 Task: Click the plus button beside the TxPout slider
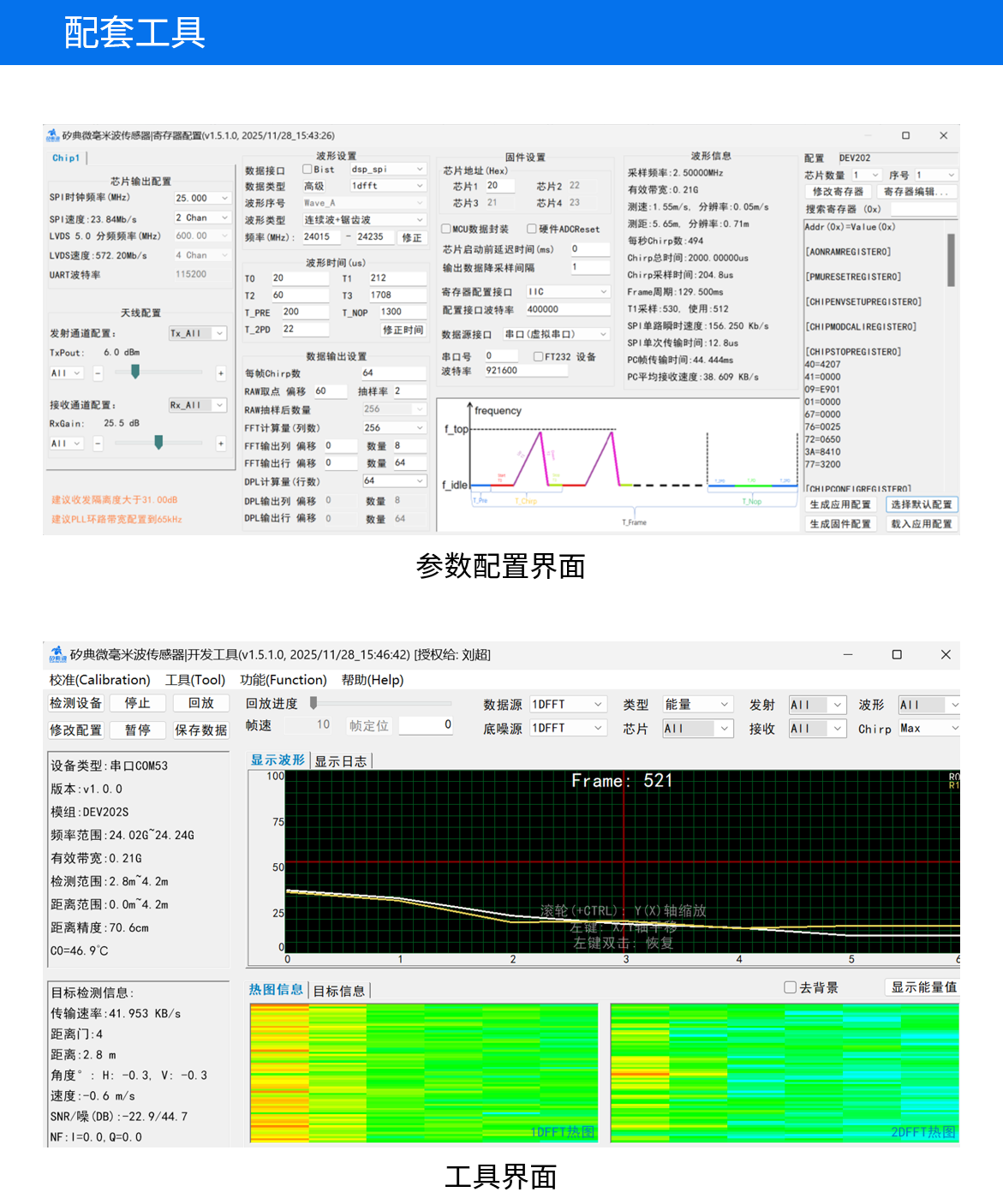(x=220, y=373)
